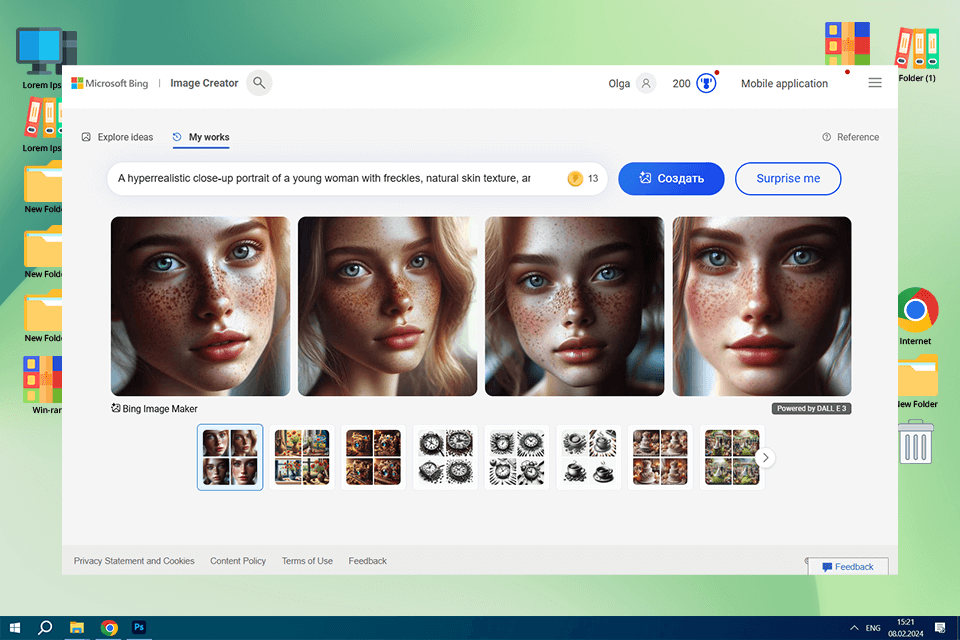
Task: Show next thumbnails with the arrow chevron
Action: tap(765, 457)
